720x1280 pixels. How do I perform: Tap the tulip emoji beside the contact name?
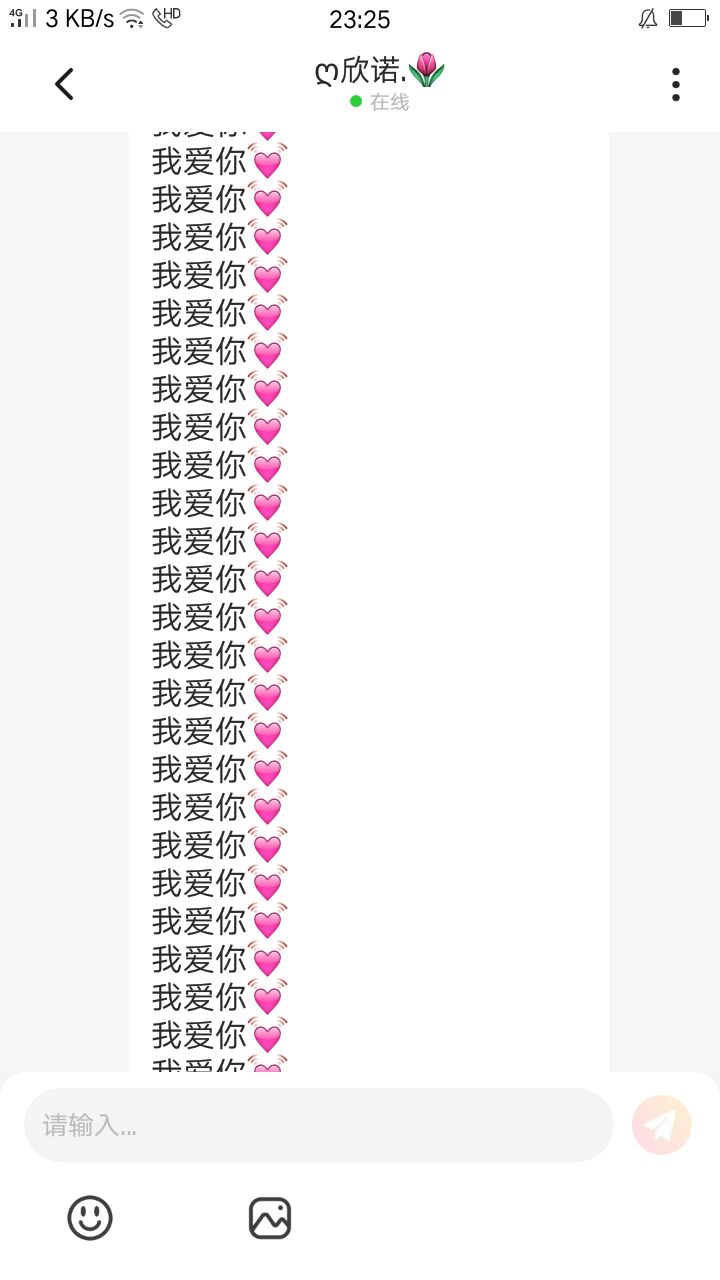[427, 69]
